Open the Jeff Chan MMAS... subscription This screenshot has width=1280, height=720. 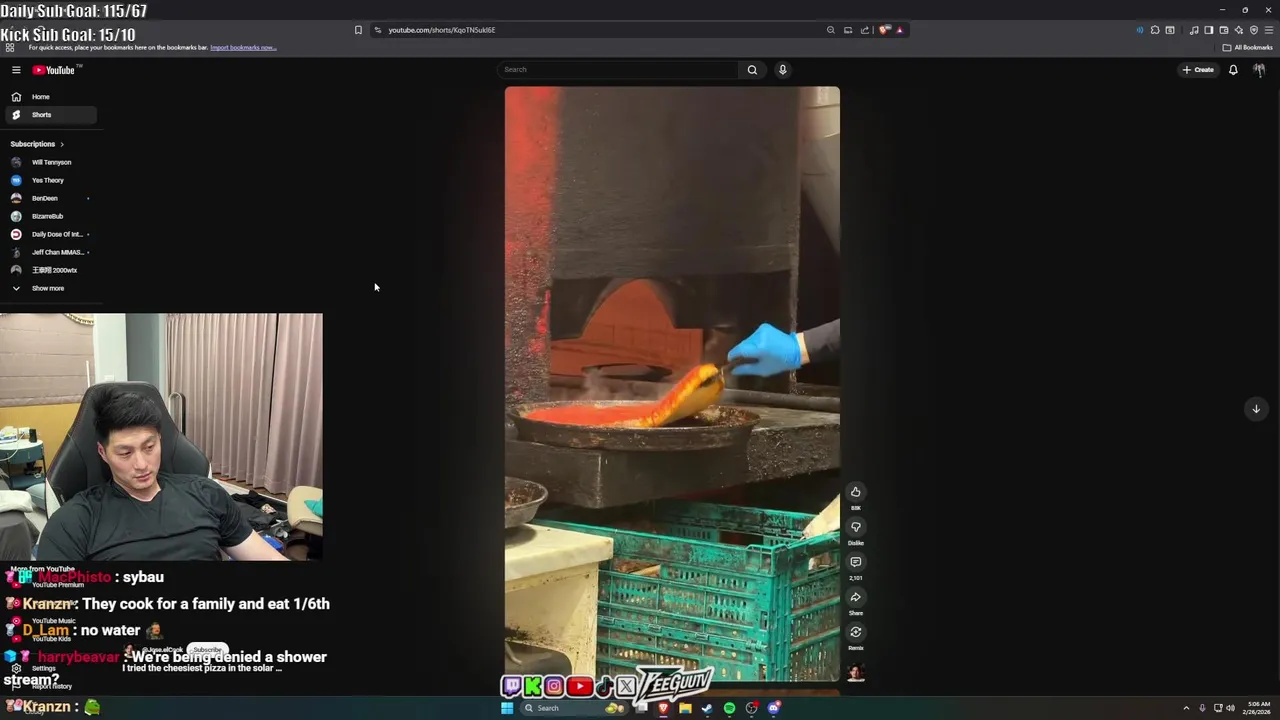tap(50, 252)
